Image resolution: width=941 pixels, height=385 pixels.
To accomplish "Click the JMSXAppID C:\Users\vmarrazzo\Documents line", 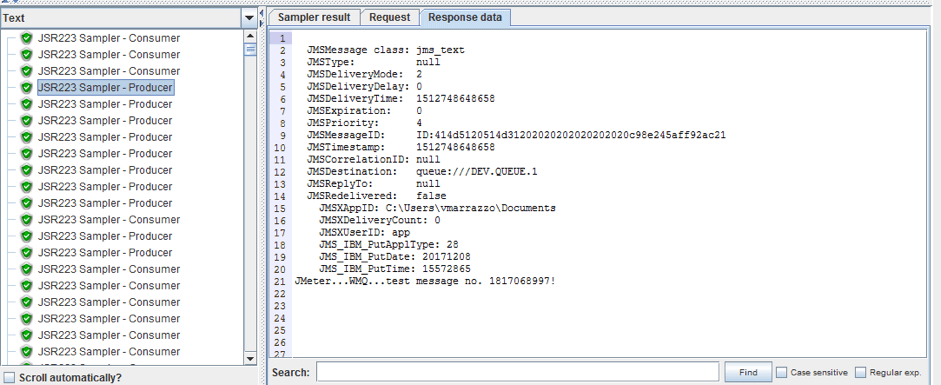I will (437, 208).
